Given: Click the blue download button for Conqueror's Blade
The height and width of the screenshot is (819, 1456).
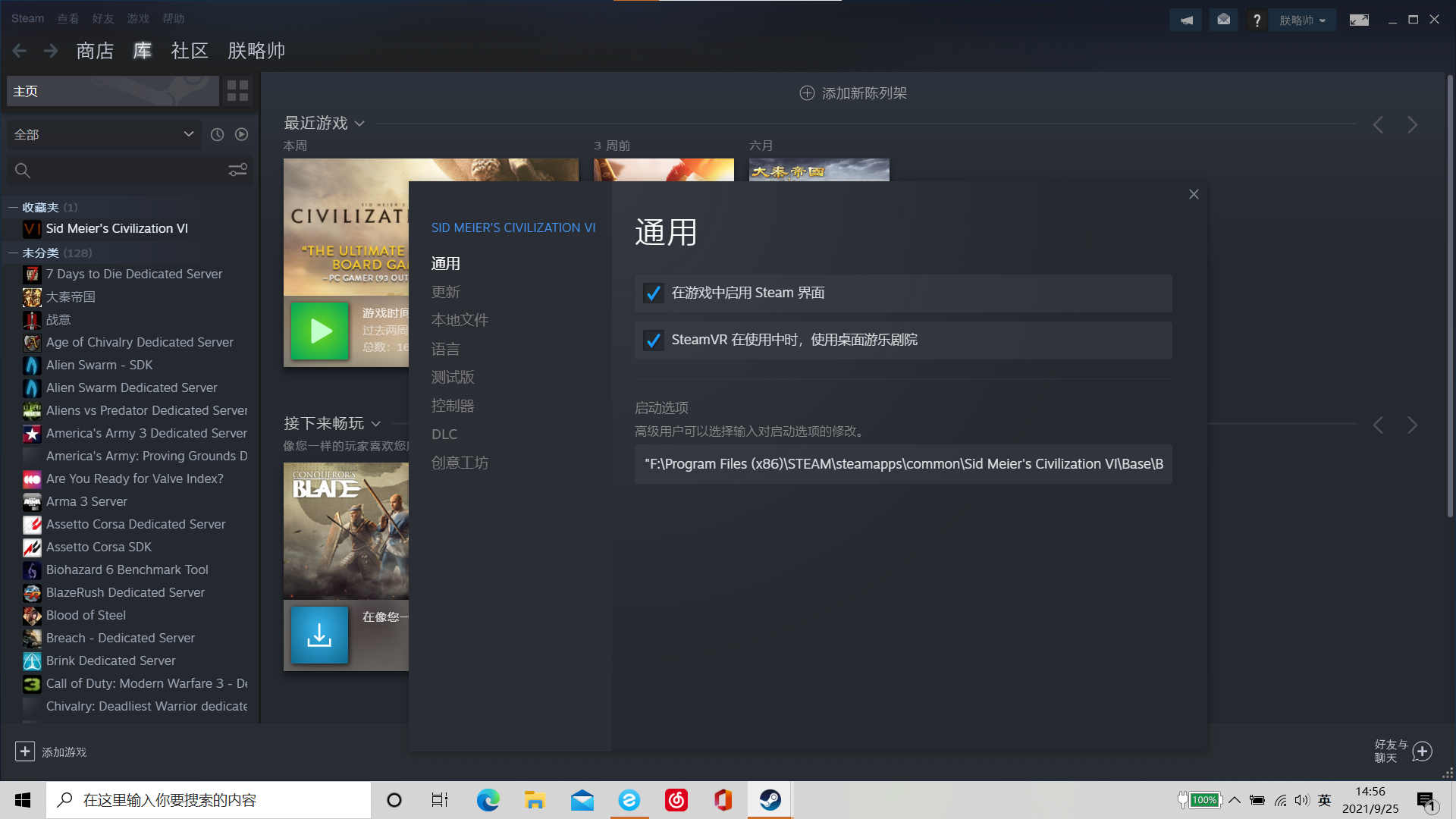Looking at the screenshot, I should coord(319,635).
